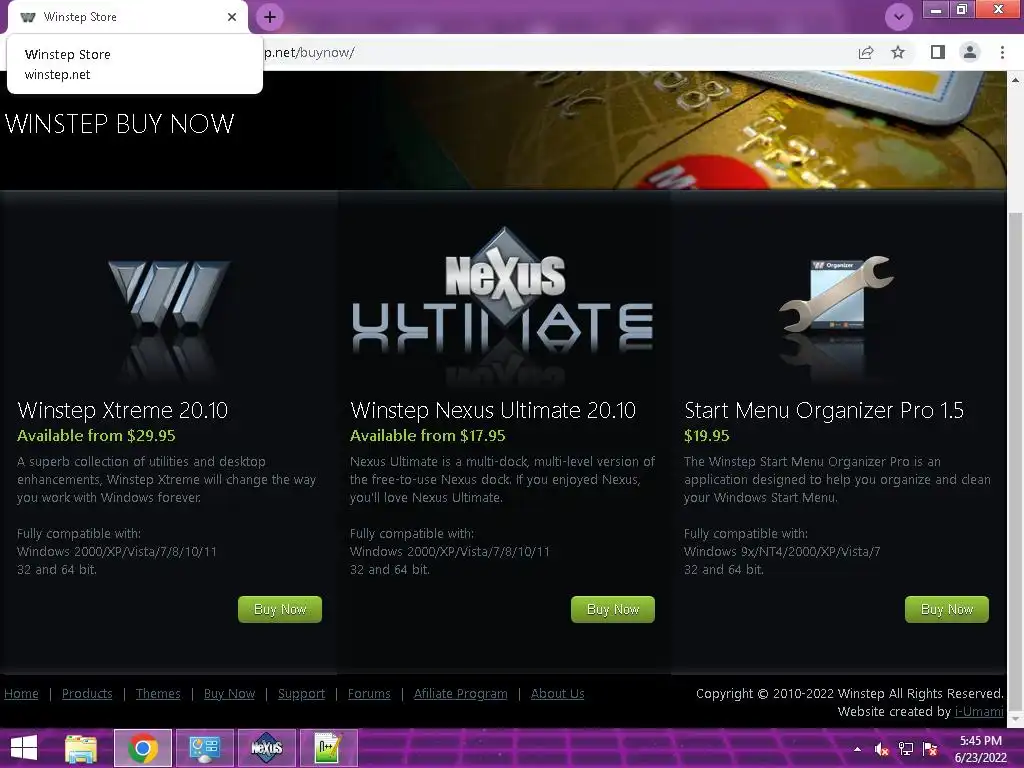Open the tab search dropdown chevron

pyautogui.click(x=899, y=16)
